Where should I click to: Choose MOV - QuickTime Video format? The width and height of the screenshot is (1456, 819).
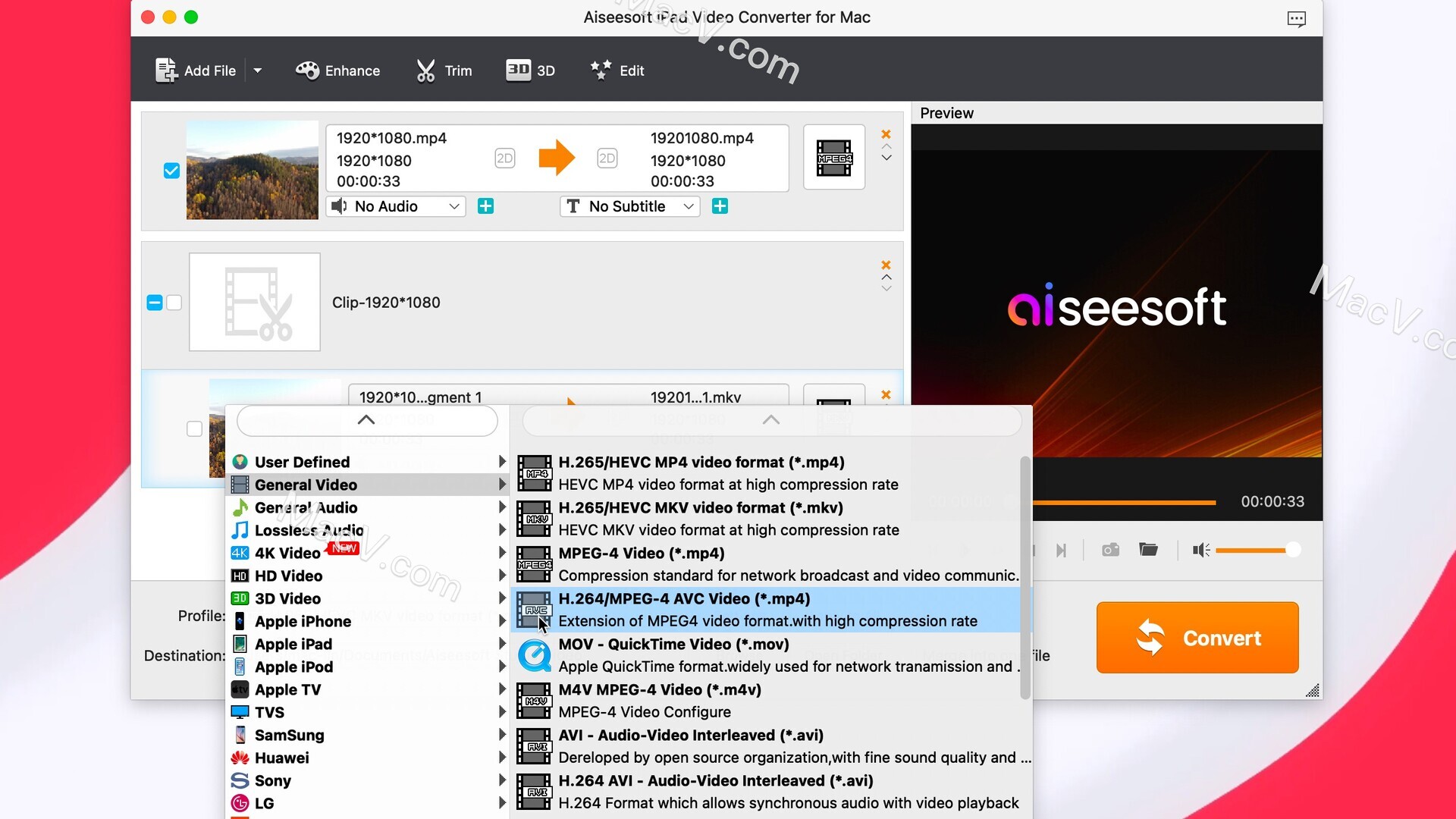click(766, 655)
